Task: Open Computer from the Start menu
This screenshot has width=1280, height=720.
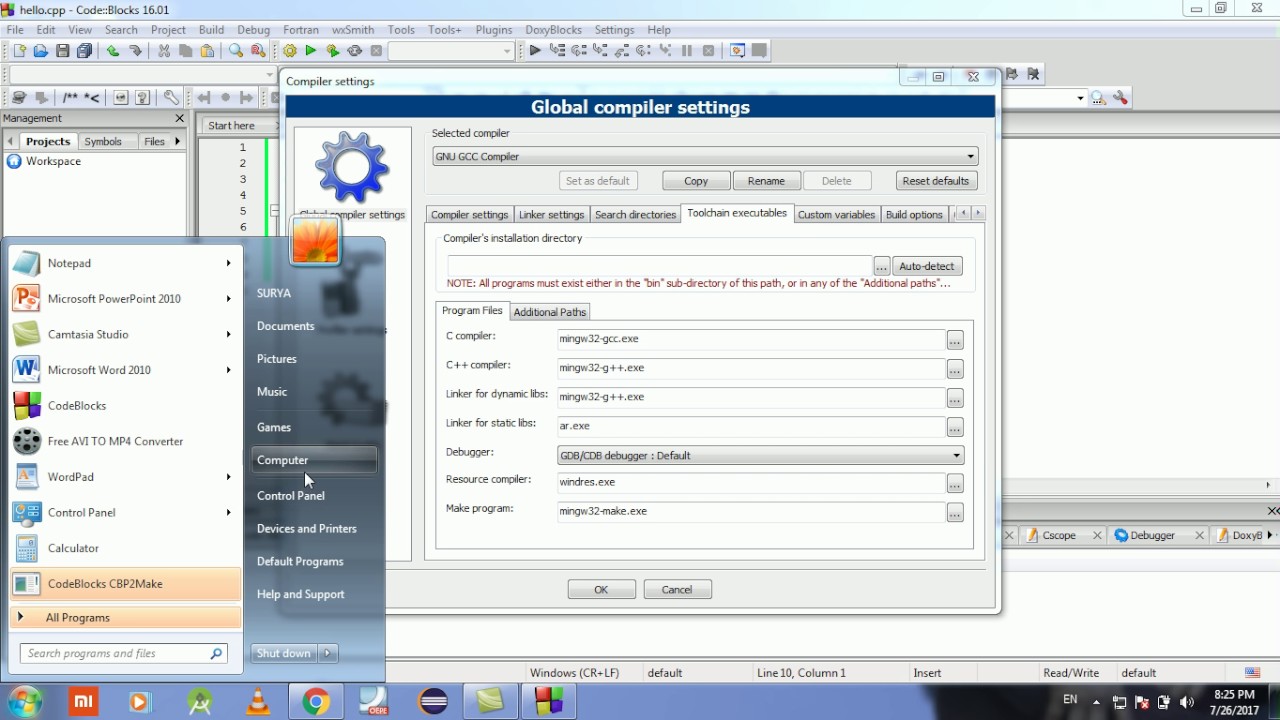Action: pyautogui.click(x=314, y=460)
